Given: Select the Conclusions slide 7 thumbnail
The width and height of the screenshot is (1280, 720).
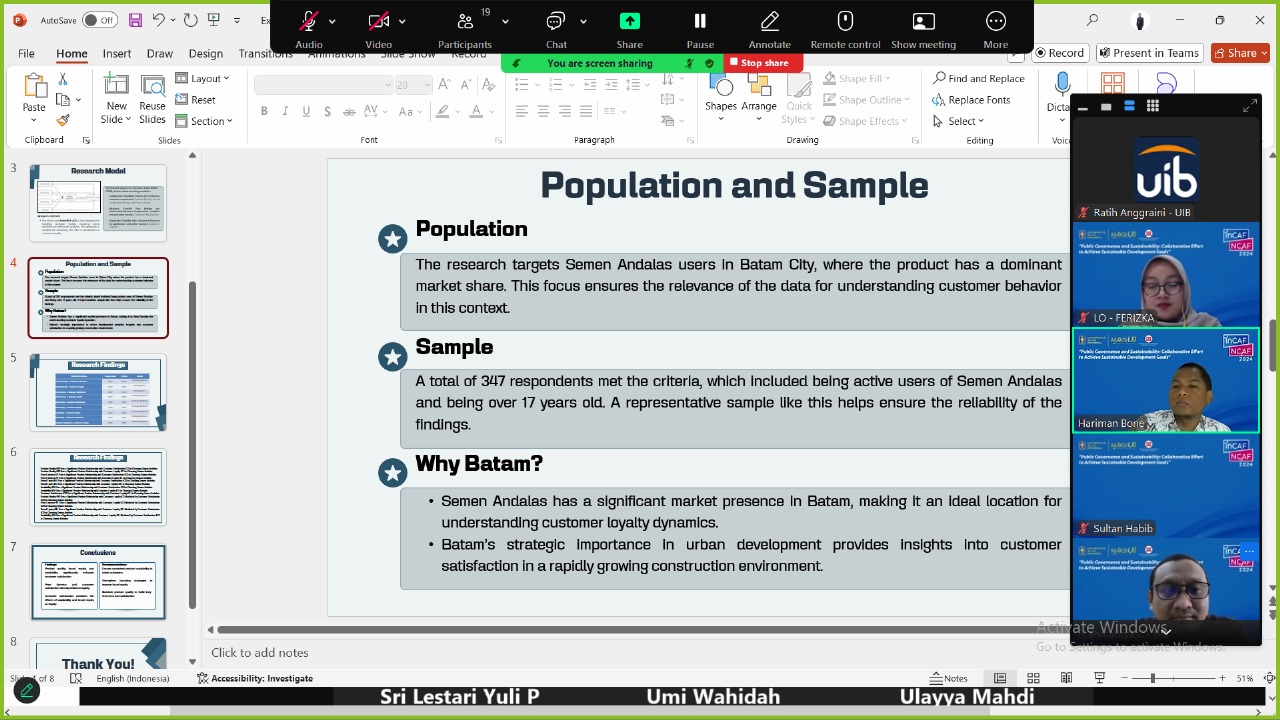Looking at the screenshot, I should coord(98,582).
